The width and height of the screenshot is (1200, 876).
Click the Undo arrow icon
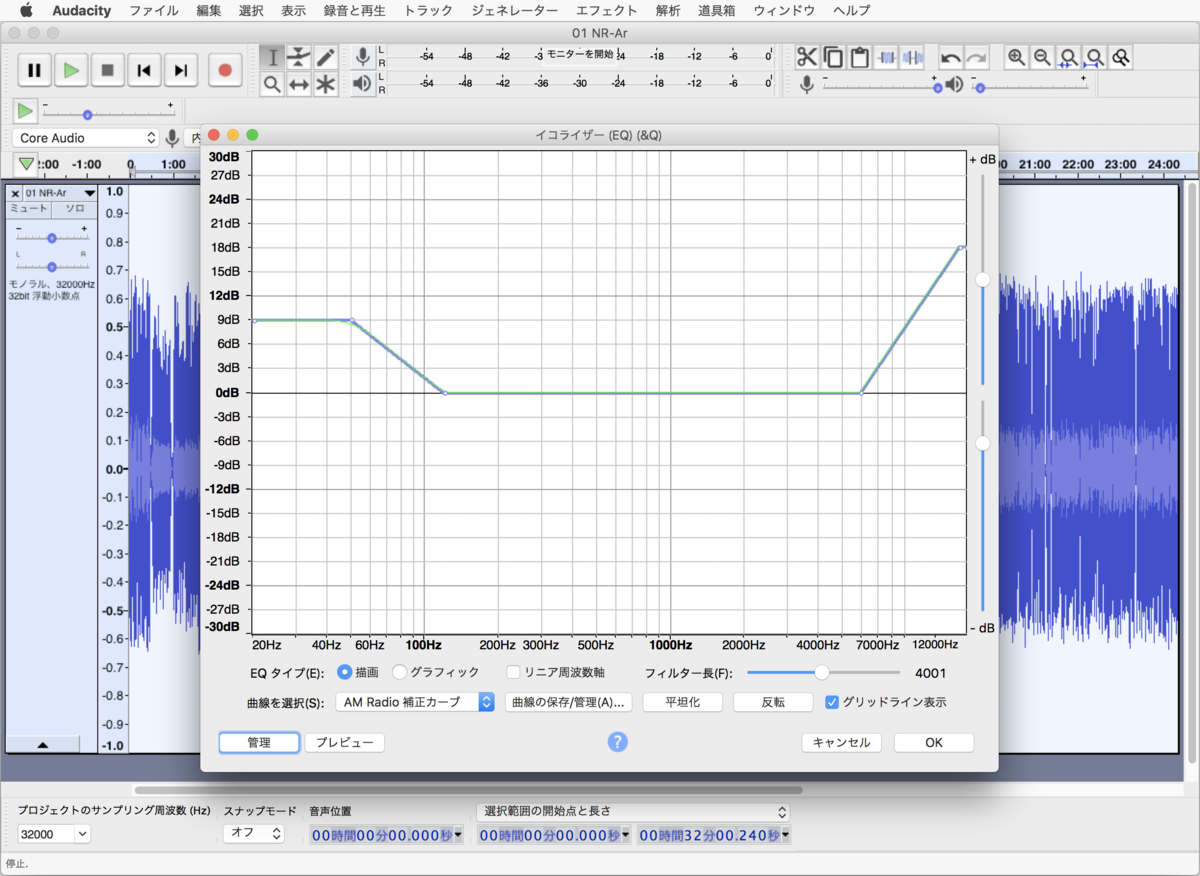[951, 57]
